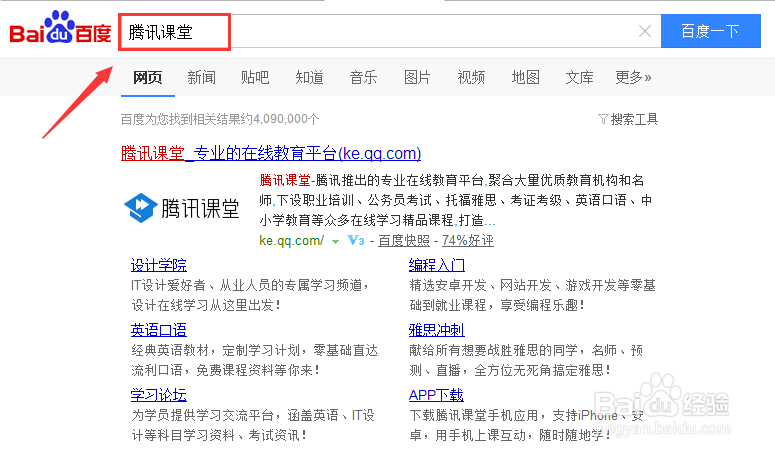Expand the 更多» menu
Screen dimensions: 775x456
coord(634,78)
